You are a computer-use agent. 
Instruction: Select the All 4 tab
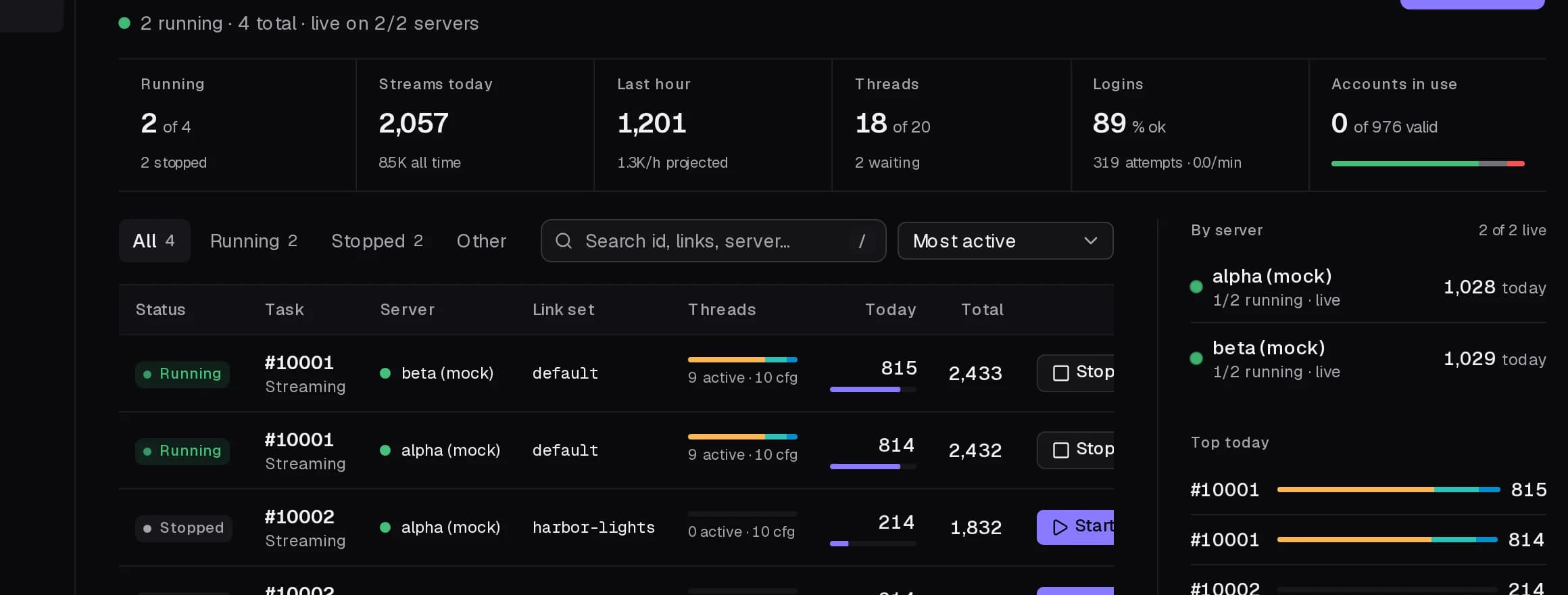[x=154, y=241]
